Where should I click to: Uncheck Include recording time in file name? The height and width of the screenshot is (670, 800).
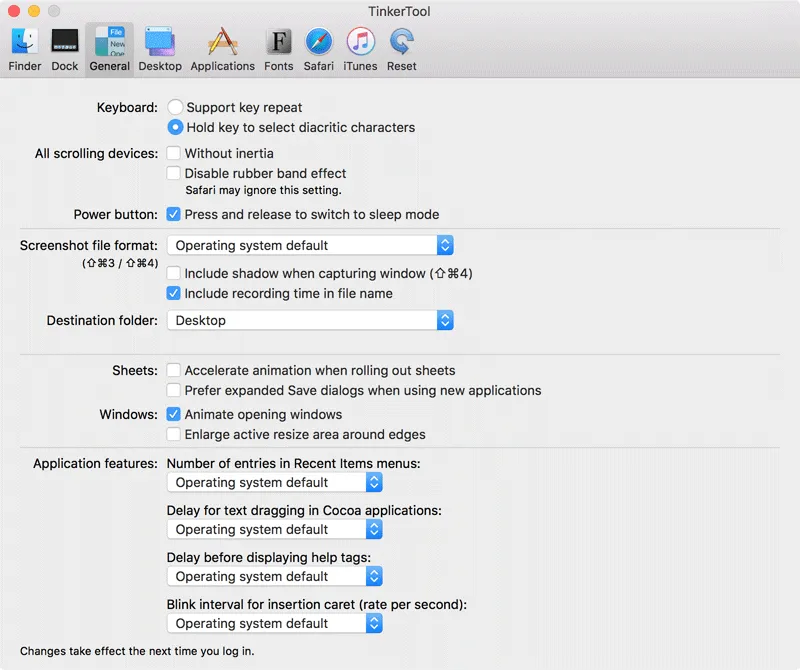[174, 293]
